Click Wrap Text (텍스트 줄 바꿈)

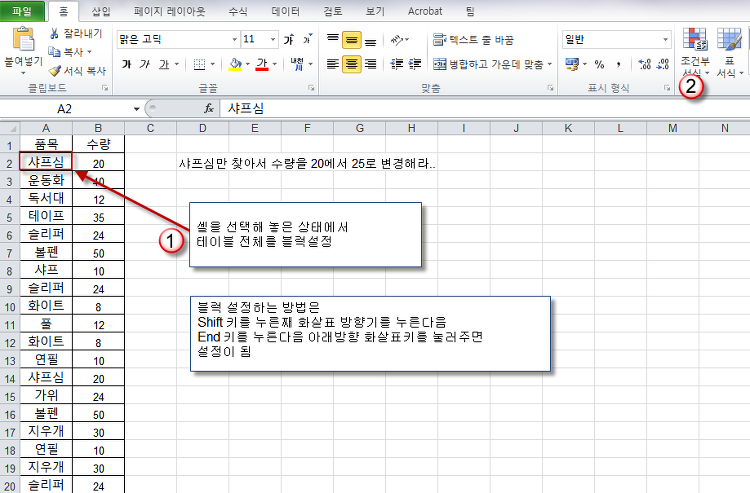point(473,40)
